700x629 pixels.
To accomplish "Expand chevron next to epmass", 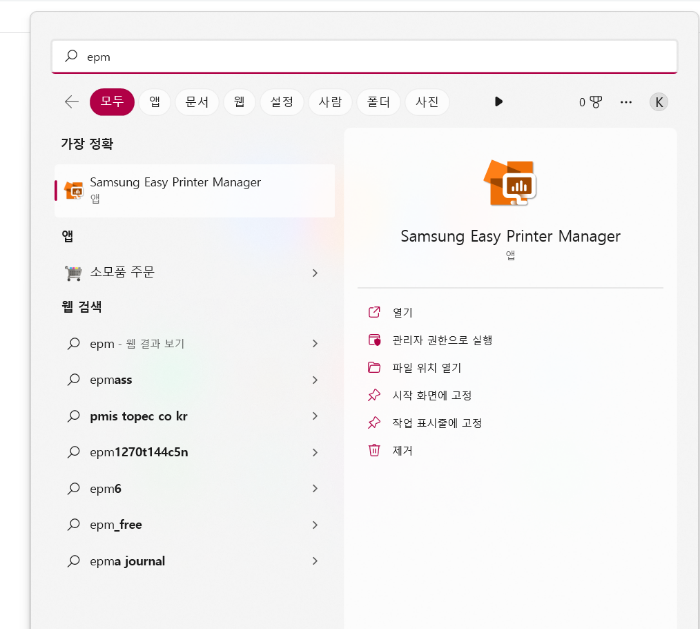I will tap(315, 380).
